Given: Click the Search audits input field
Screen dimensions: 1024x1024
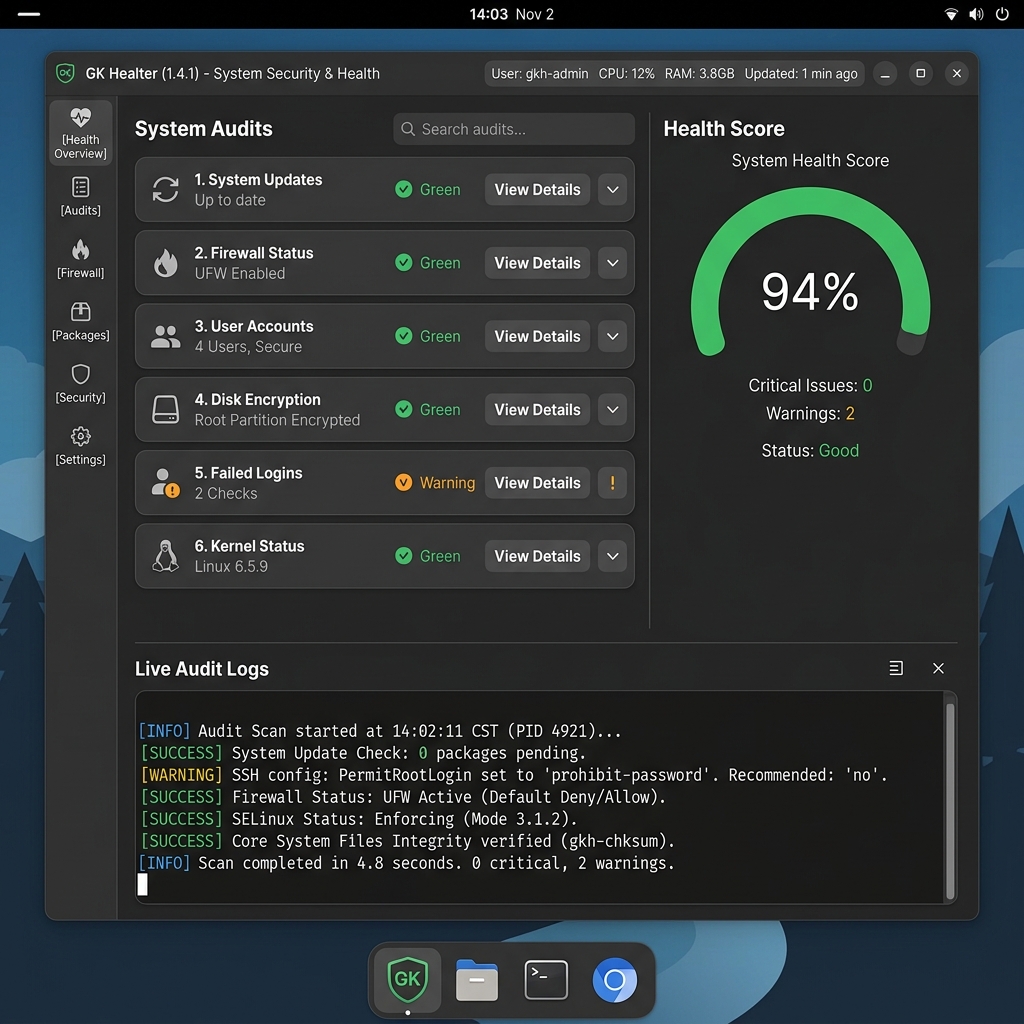Looking at the screenshot, I should (514, 129).
